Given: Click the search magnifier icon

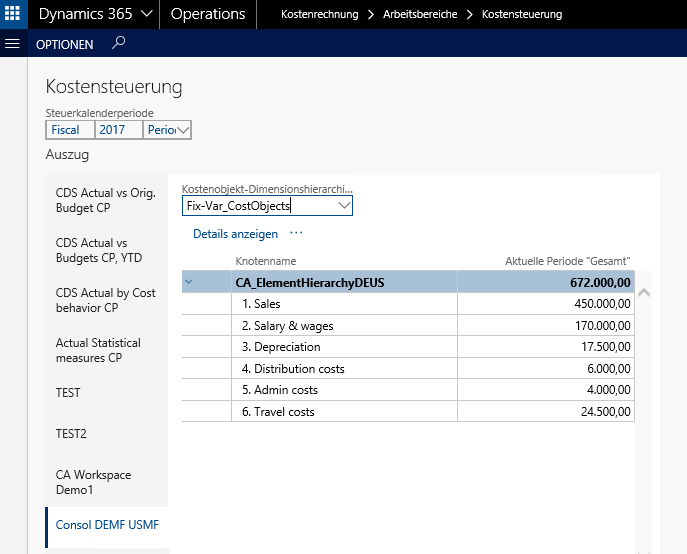Looking at the screenshot, I should click(119, 44).
